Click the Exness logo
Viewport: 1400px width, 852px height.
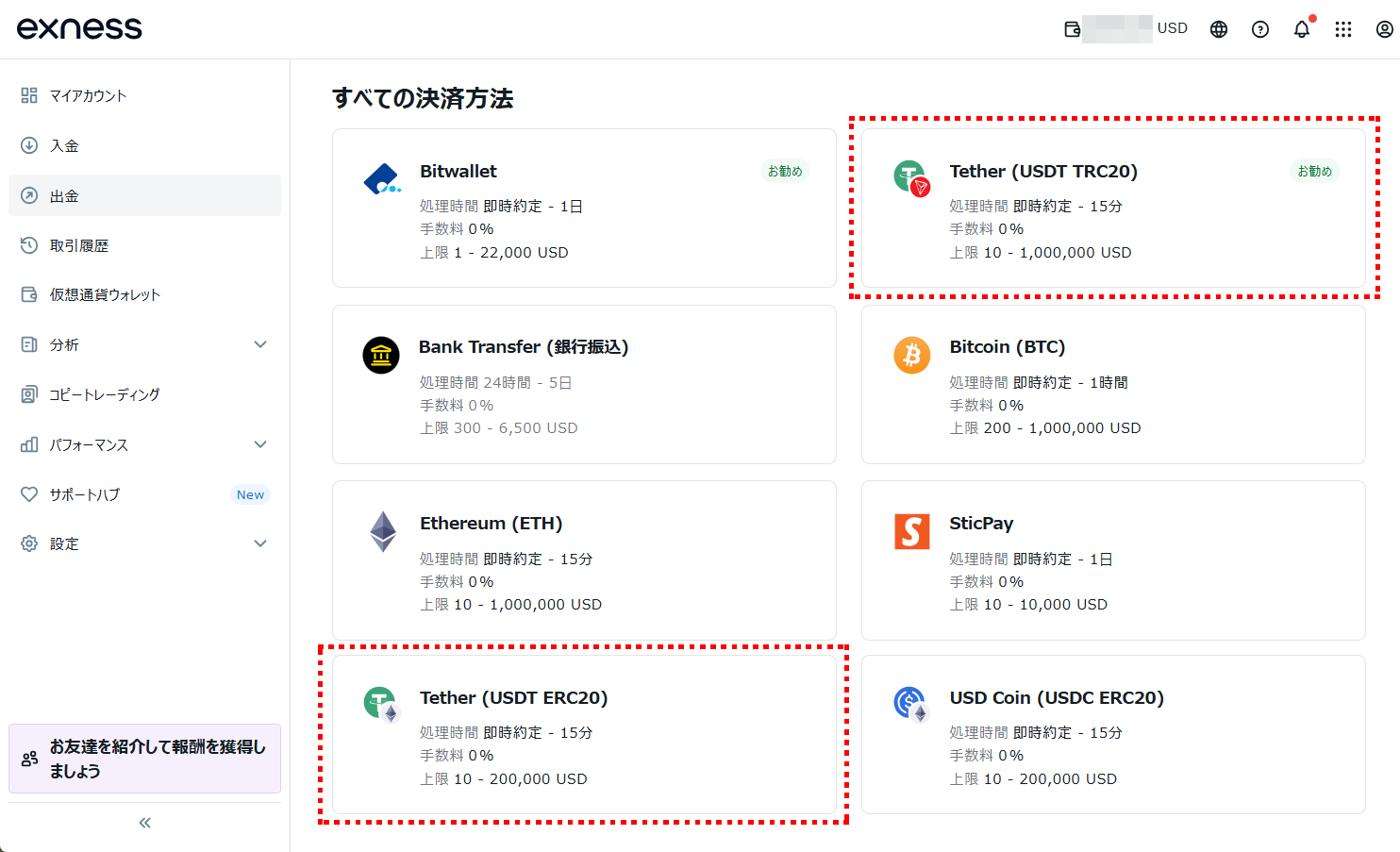point(79,28)
